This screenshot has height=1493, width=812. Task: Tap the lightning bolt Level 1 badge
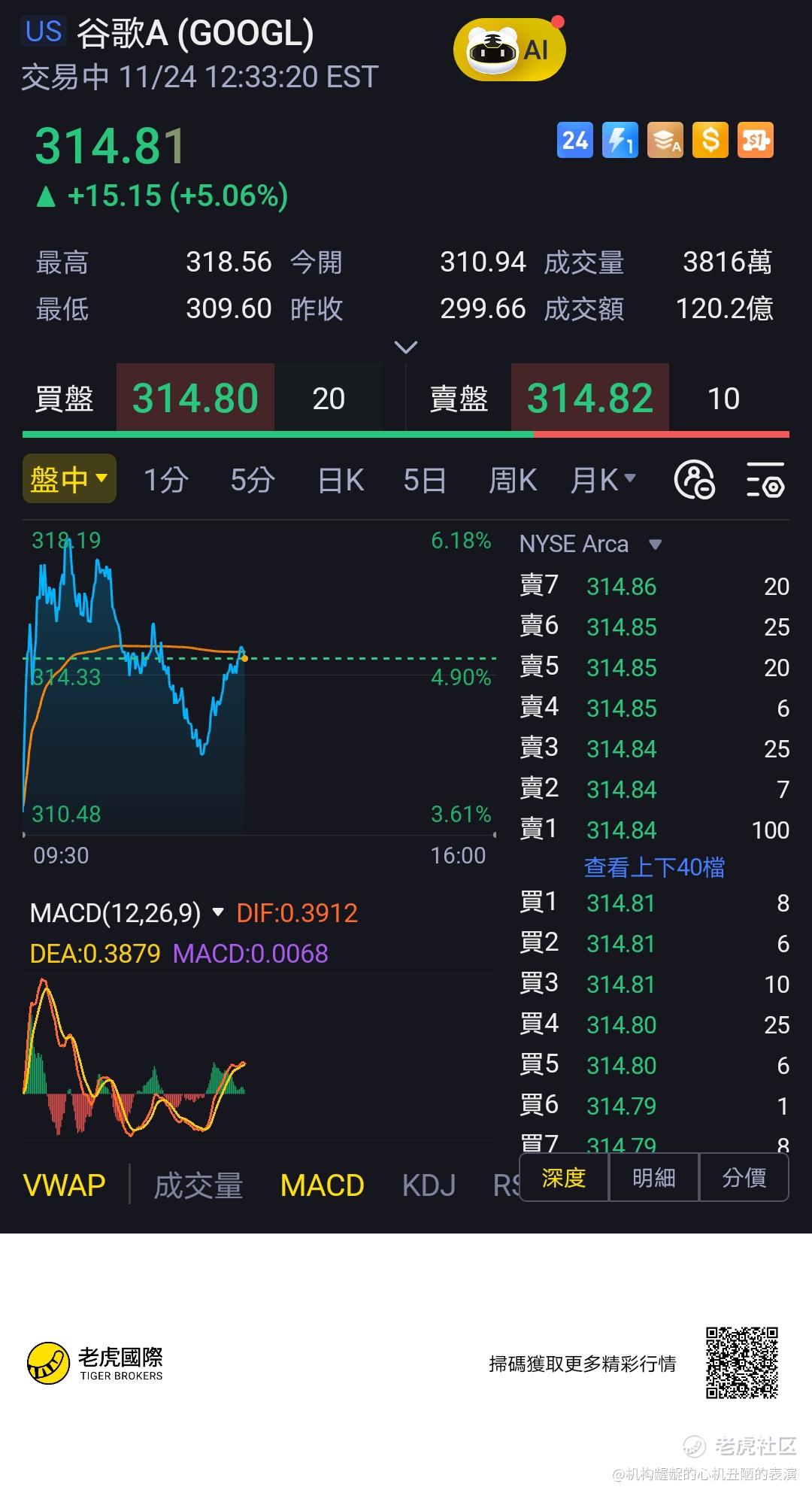(620, 140)
